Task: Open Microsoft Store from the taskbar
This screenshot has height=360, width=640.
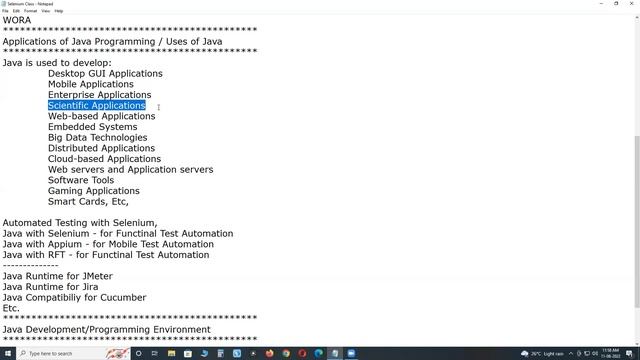Action: click(x=188, y=353)
